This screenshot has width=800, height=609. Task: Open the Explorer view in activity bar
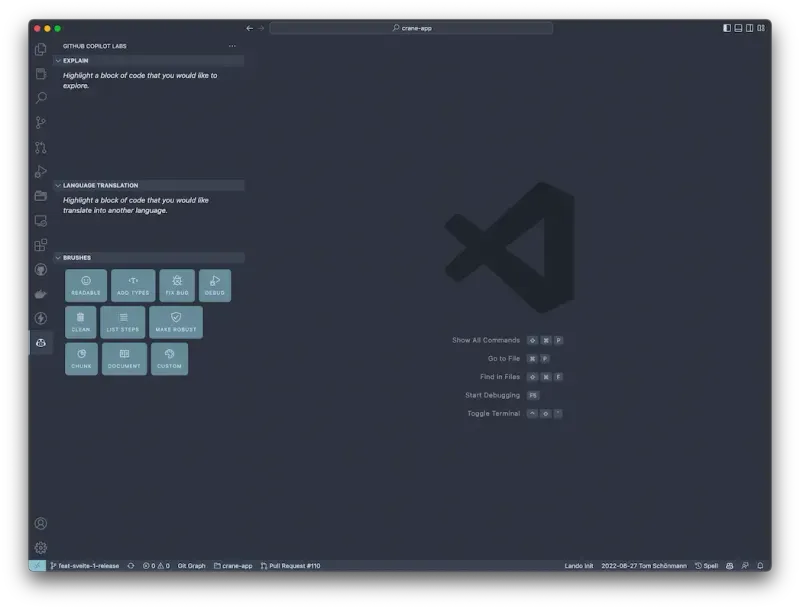tap(41, 49)
